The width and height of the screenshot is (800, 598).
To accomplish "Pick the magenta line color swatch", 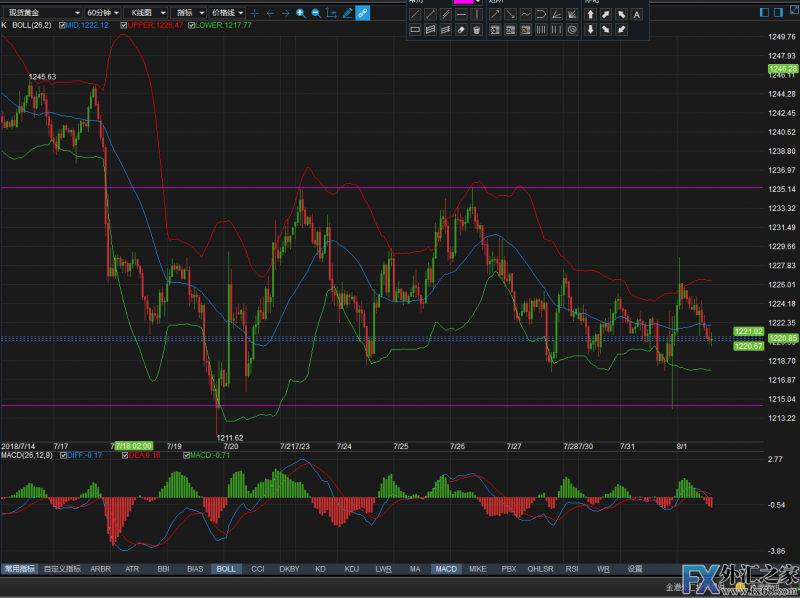I will pos(463,2).
